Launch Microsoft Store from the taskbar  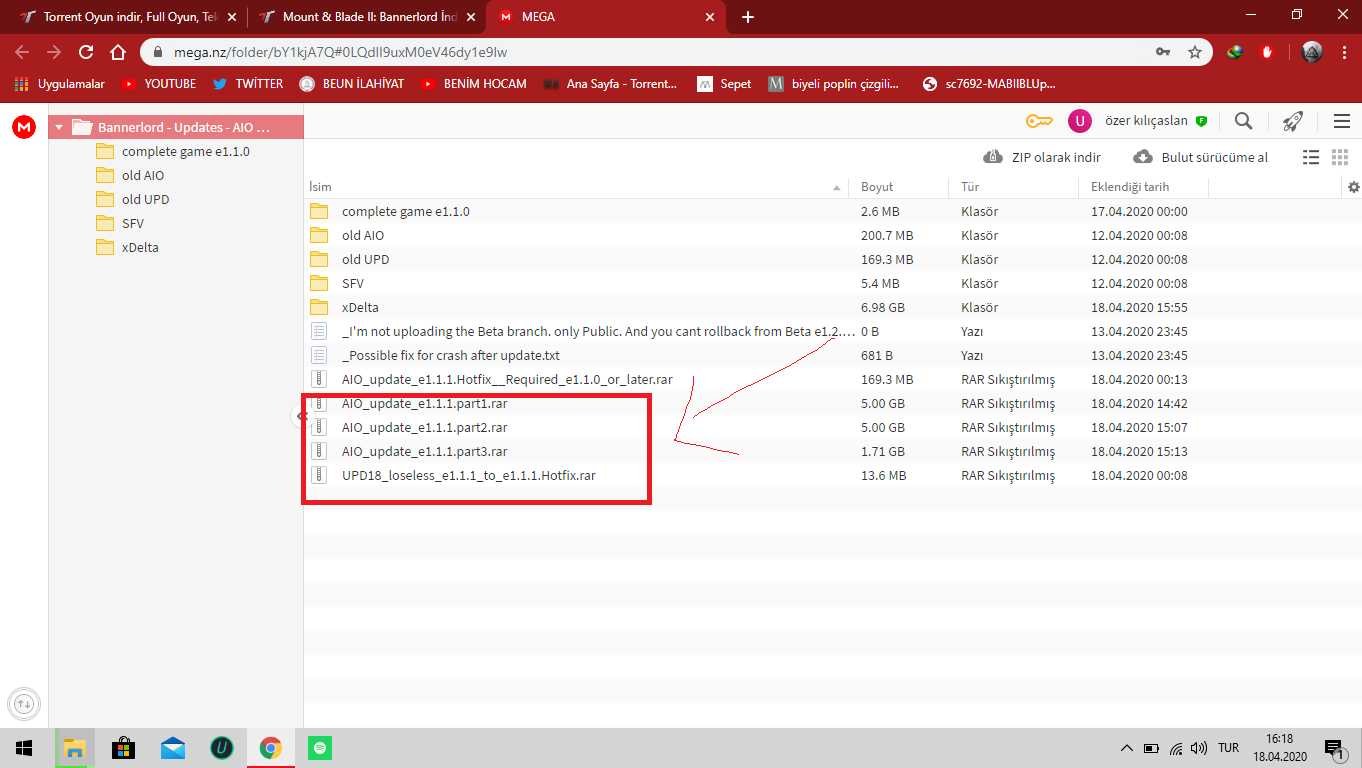[123, 748]
